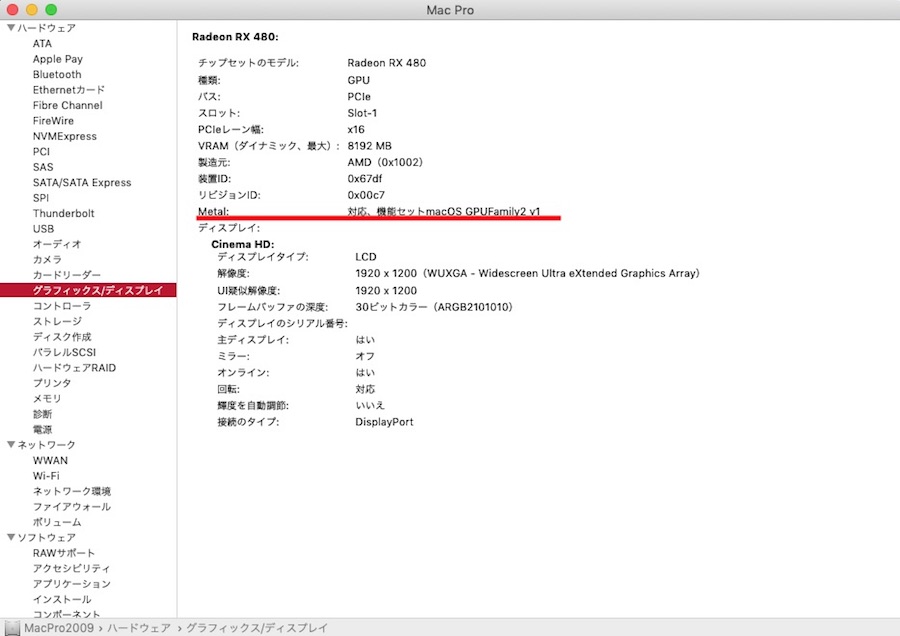Click the connection type value DisplayPort
Screen dimensions: 900x636
tap(384, 422)
